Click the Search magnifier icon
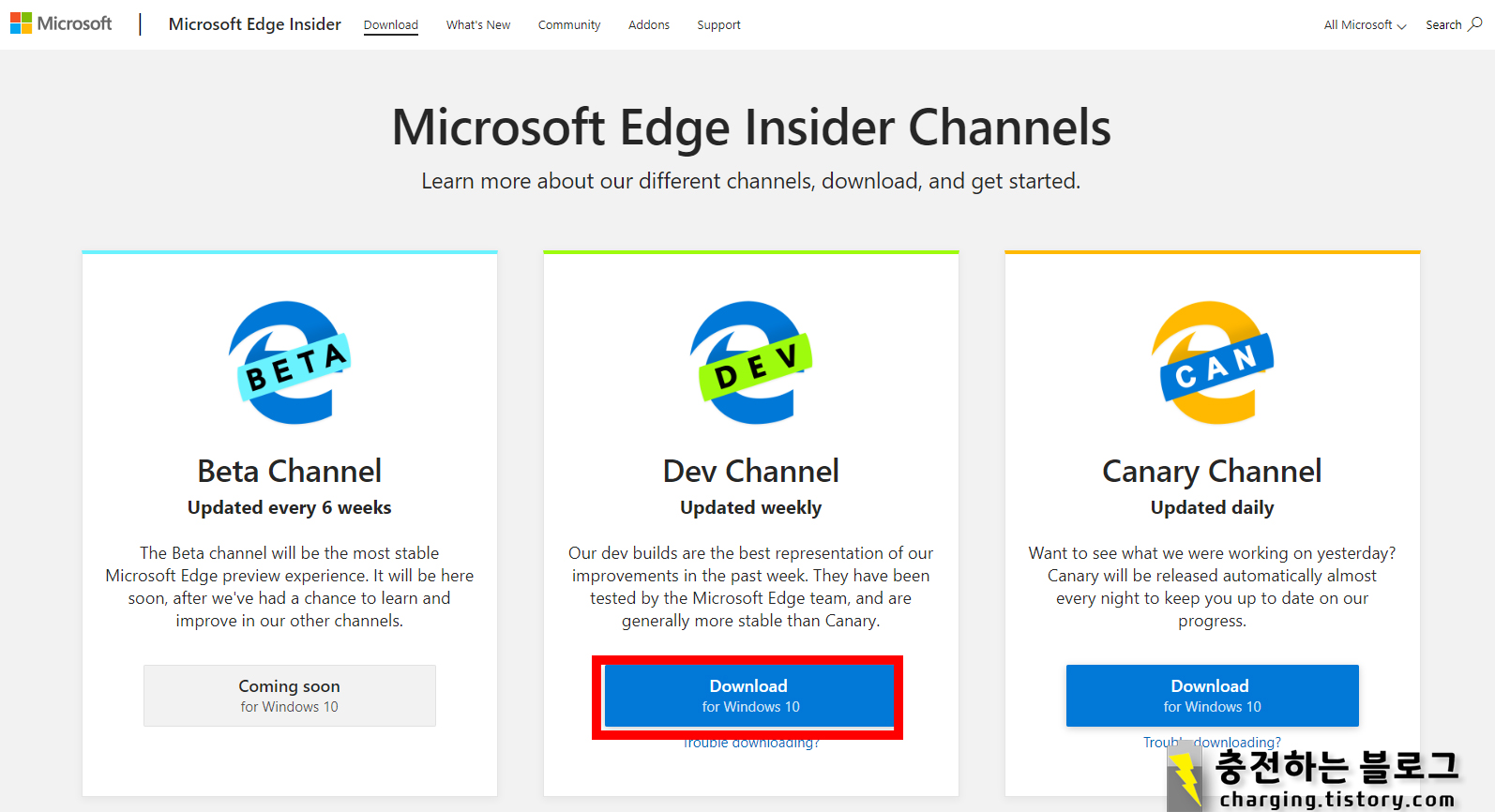Screen dimensions: 1495x812 click(x=1475, y=23)
